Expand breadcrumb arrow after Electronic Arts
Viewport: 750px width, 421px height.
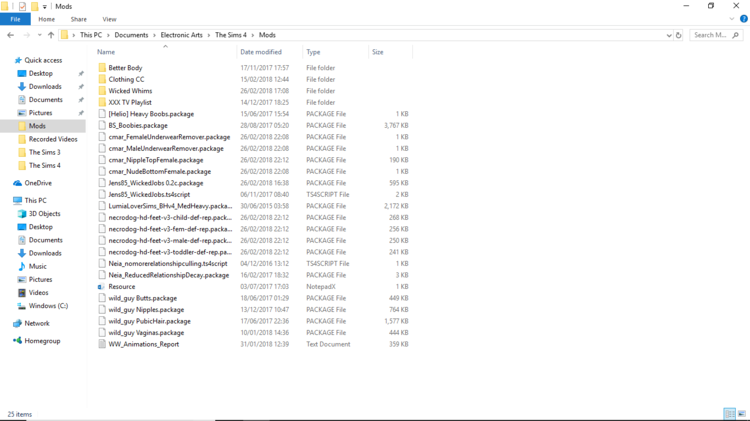(209, 35)
